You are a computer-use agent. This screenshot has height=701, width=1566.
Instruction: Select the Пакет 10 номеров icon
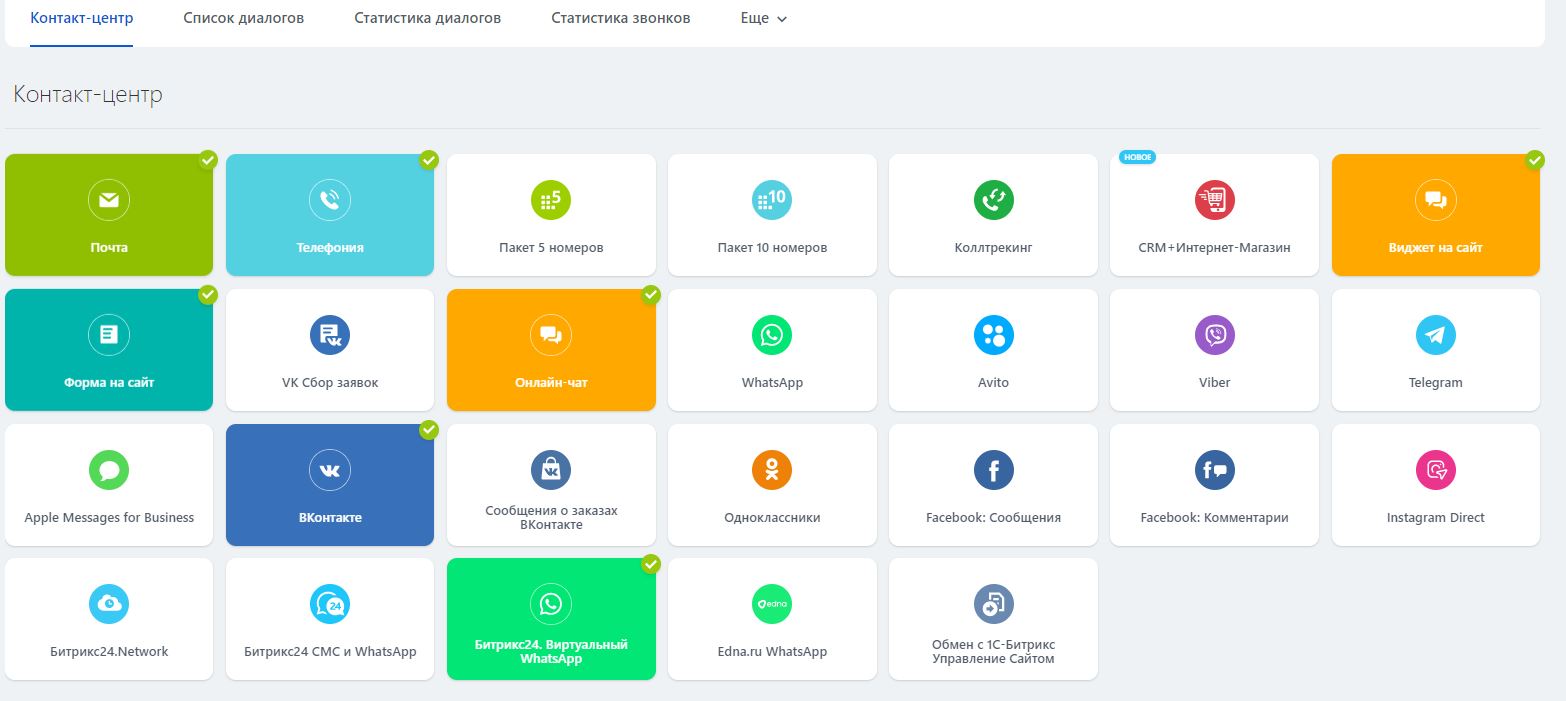pyautogui.click(x=772, y=201)
